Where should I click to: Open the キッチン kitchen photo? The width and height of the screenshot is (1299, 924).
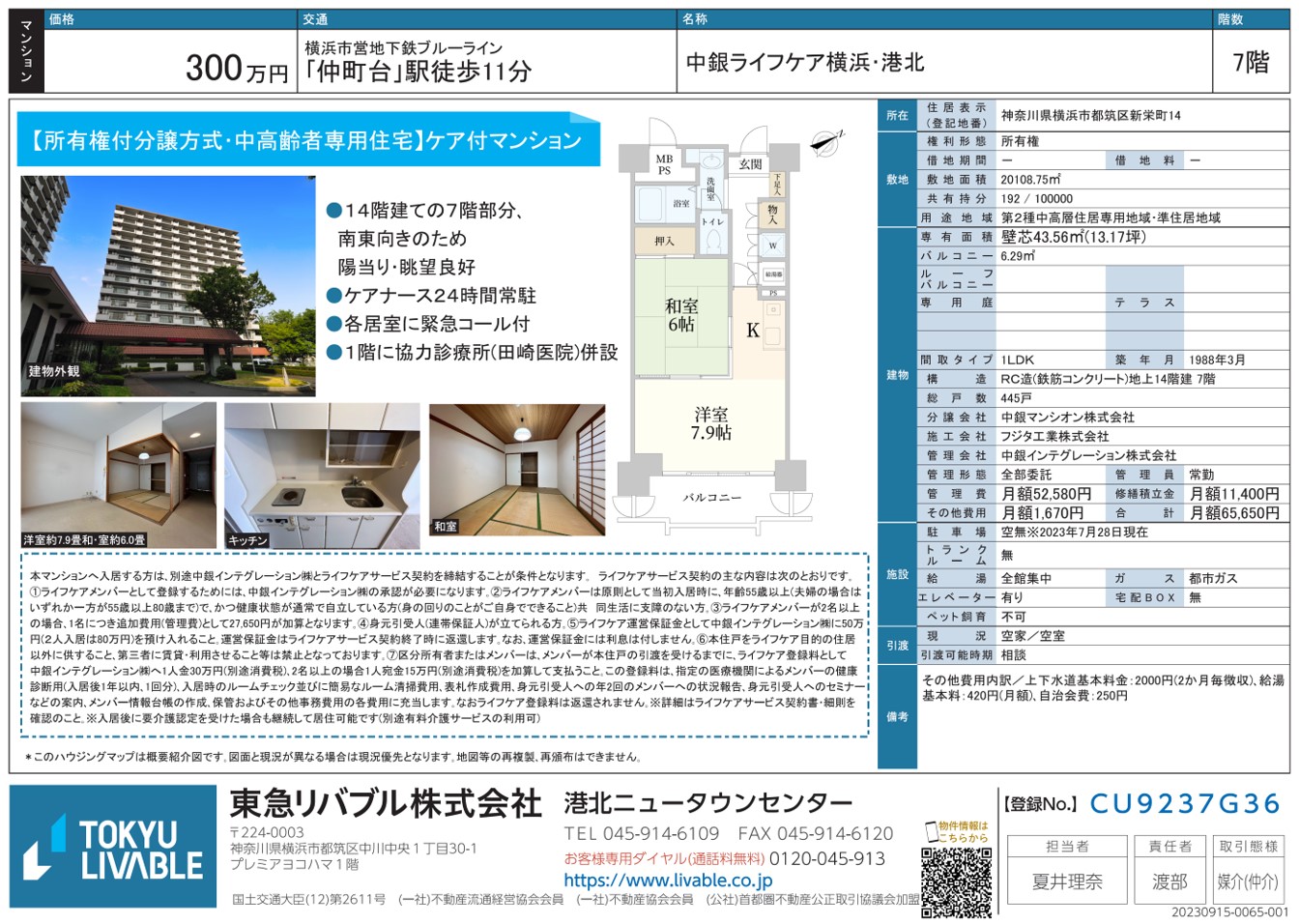(322, 476)
